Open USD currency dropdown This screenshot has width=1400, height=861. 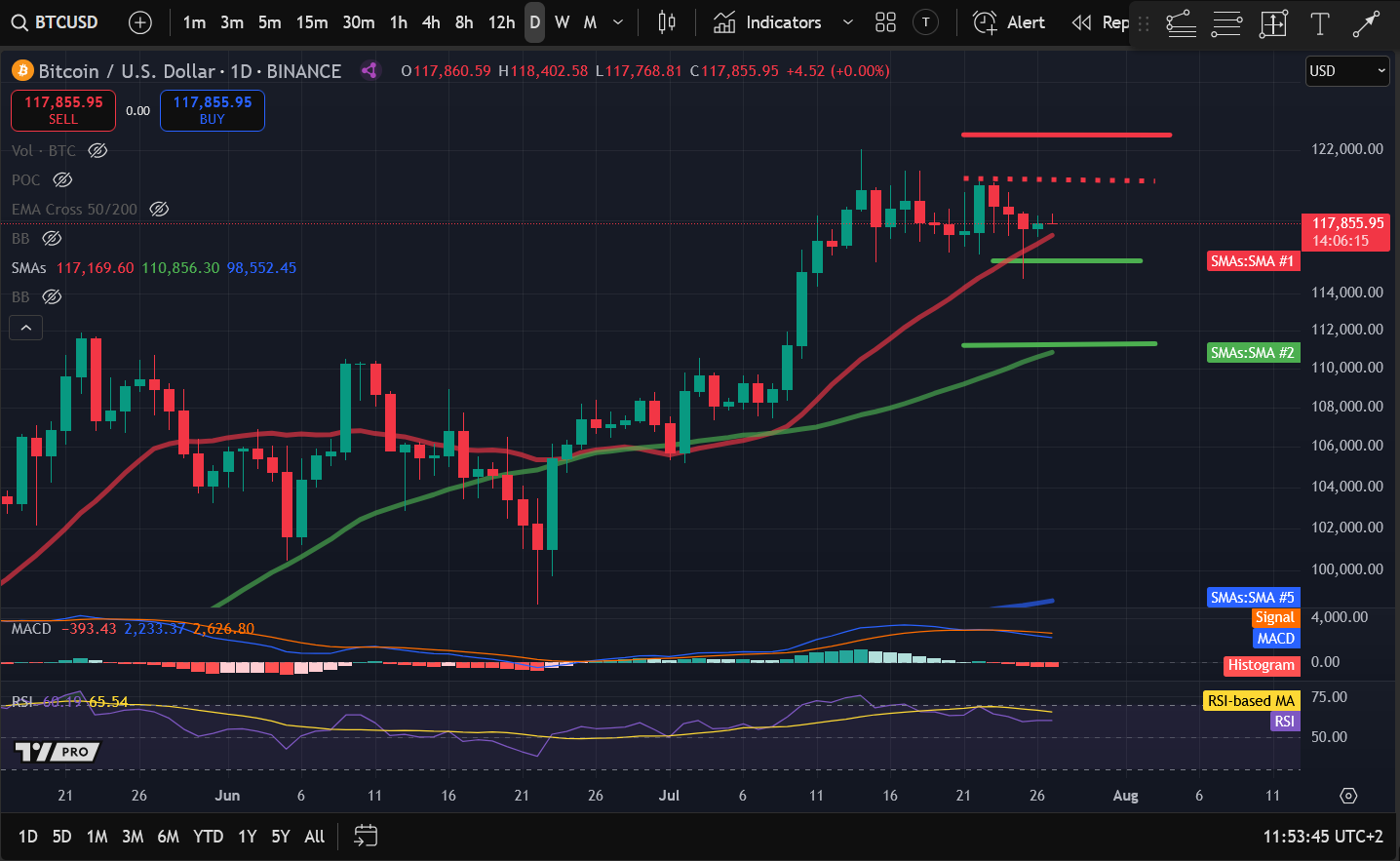pyautogui.click(x=1347, y=70)
